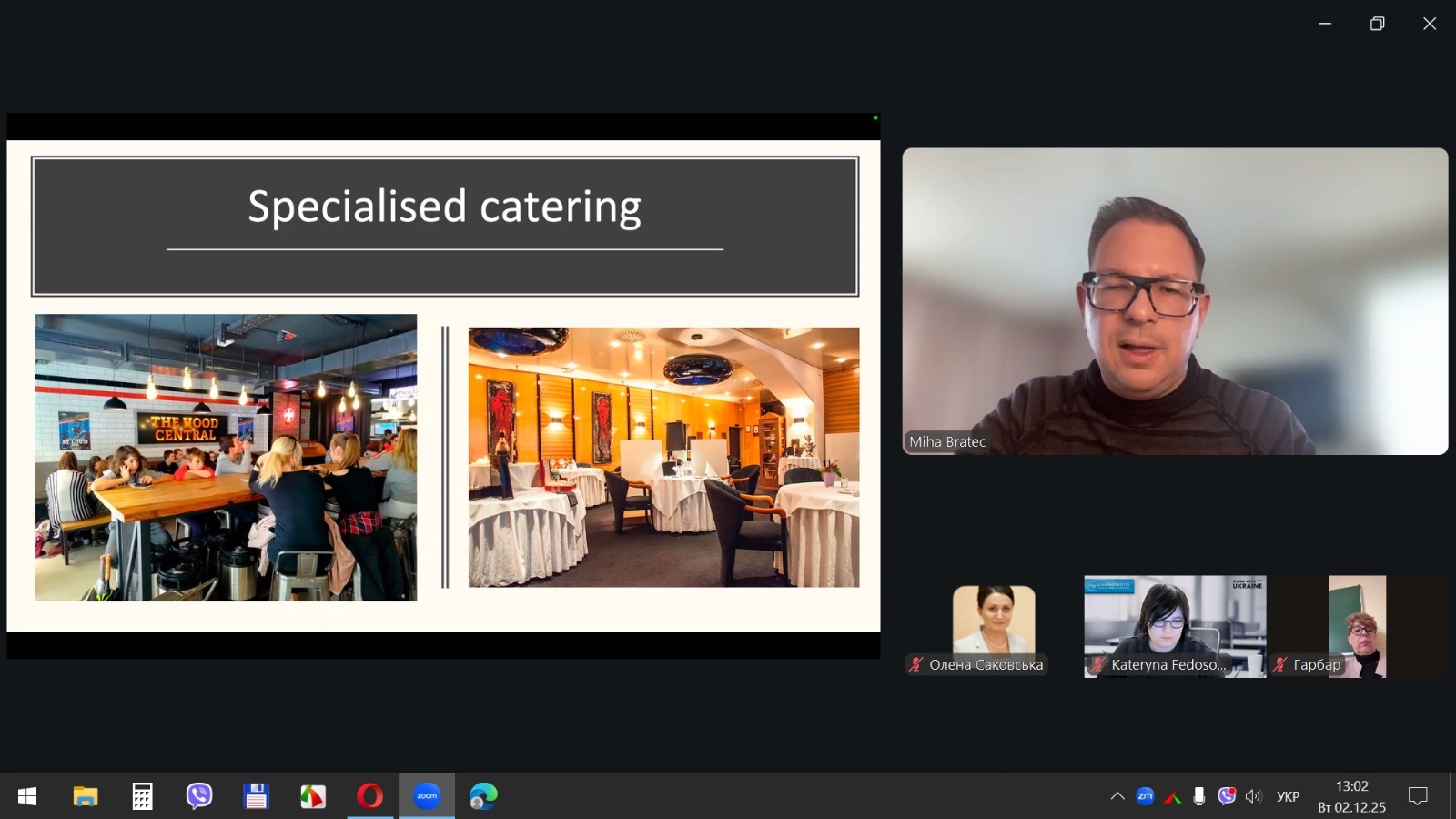Viewport: 1456px width, 819px height.
Task: Open Viber notification icon in system tray
Action: (x=1227, y=796)
